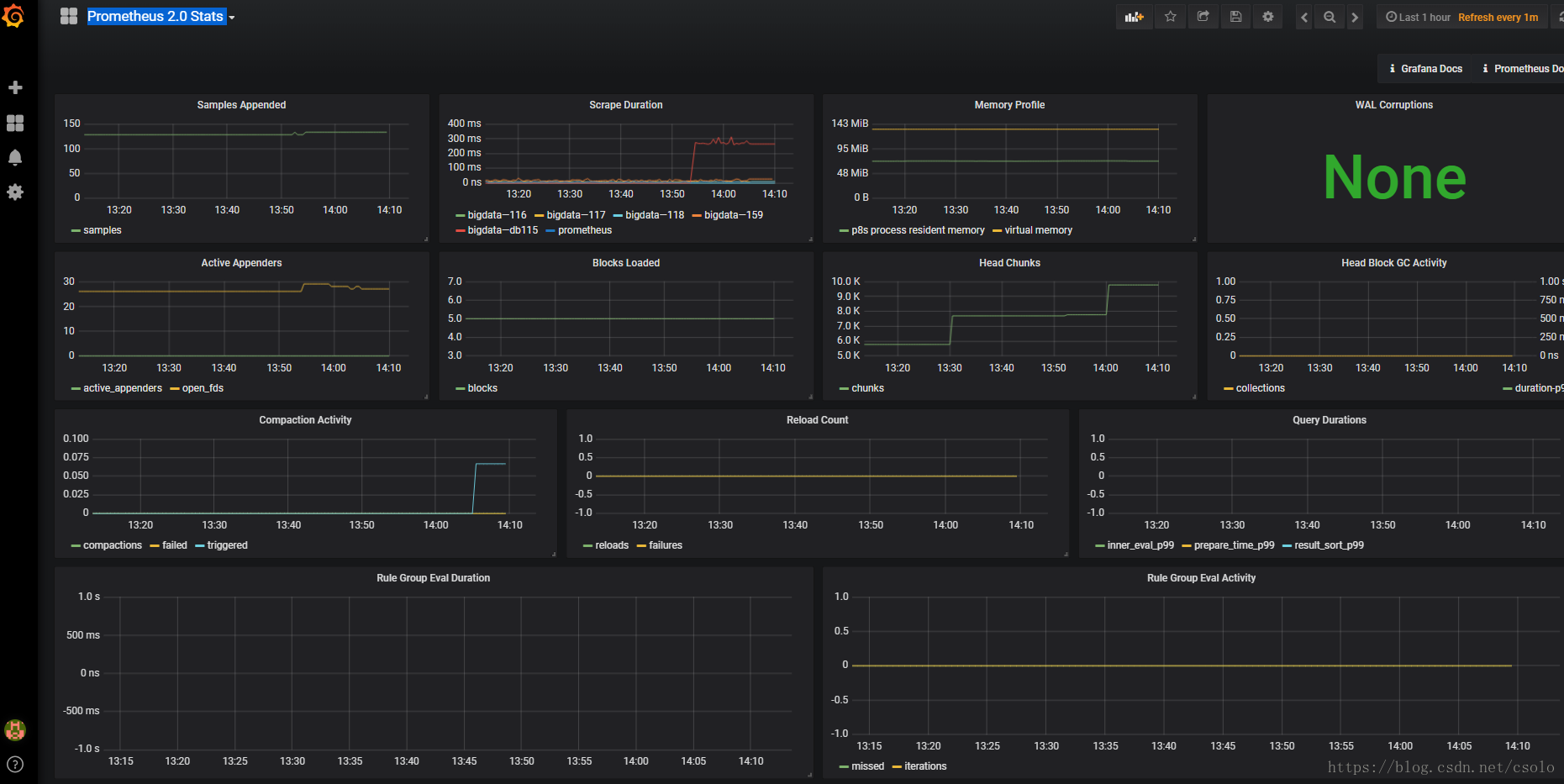Save the dashboard using disk icon
Viewport: 1564px width, 784px height.
[1235, 17]
